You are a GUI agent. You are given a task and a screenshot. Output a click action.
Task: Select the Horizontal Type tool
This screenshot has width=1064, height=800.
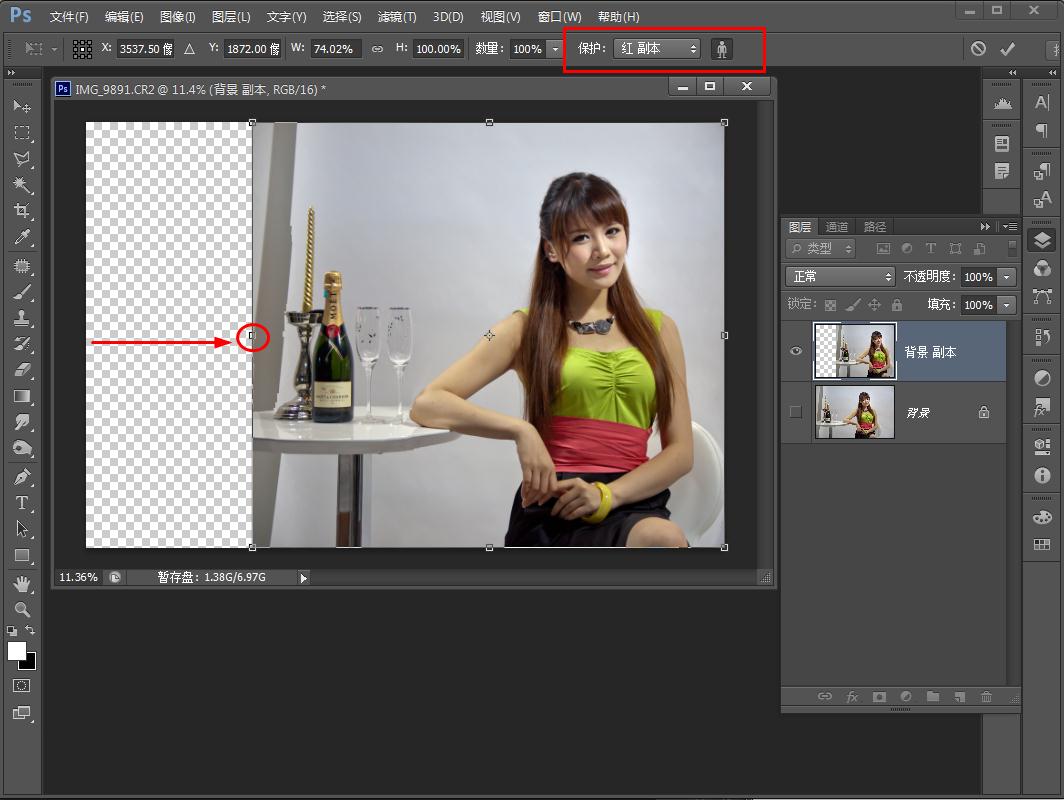[x=21, y=503]
